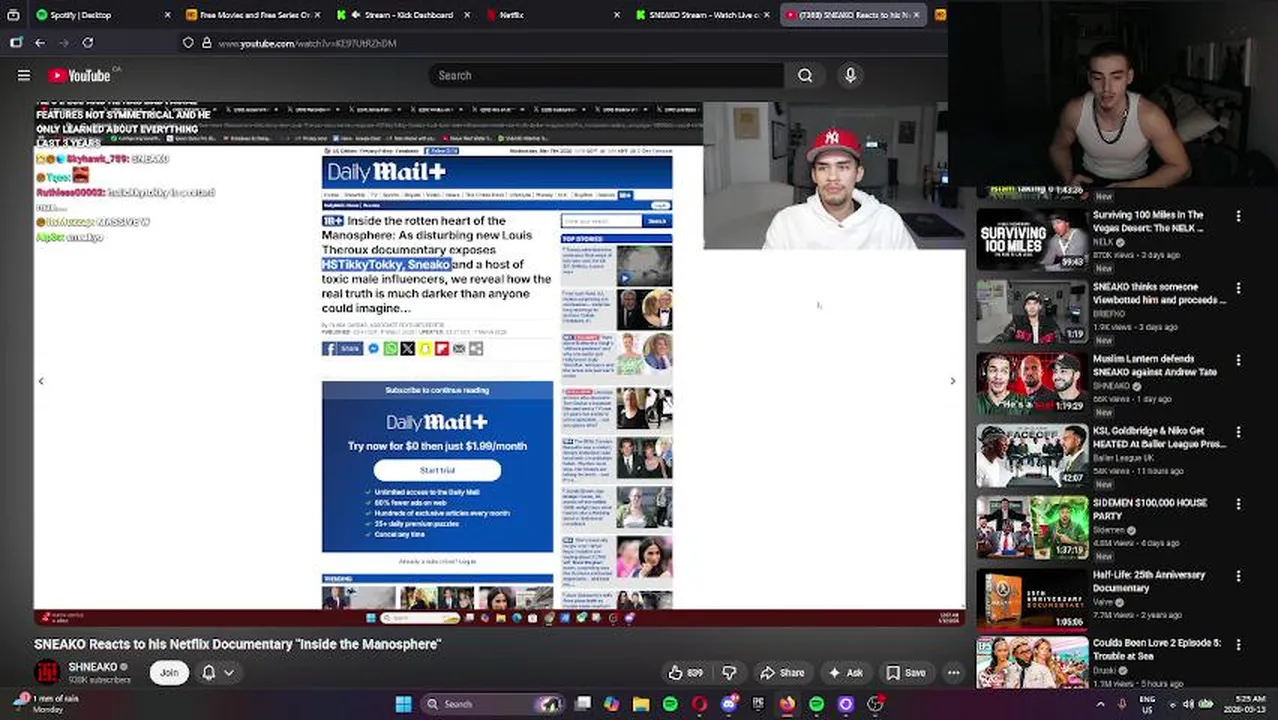Click the browser address bar URL
This screenshot has height=720, width=1278.
[x=307, y=43]
